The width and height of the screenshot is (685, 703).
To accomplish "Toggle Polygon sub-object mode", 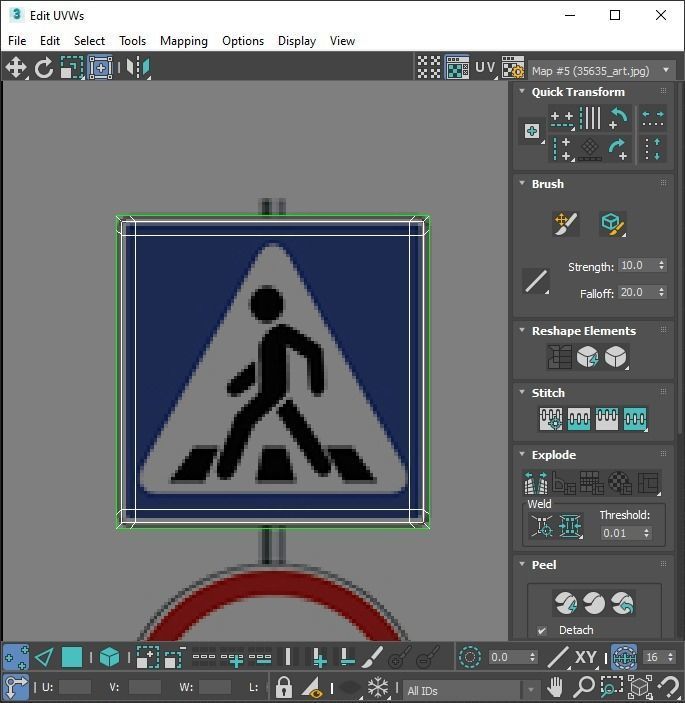I will pos(72,658).
